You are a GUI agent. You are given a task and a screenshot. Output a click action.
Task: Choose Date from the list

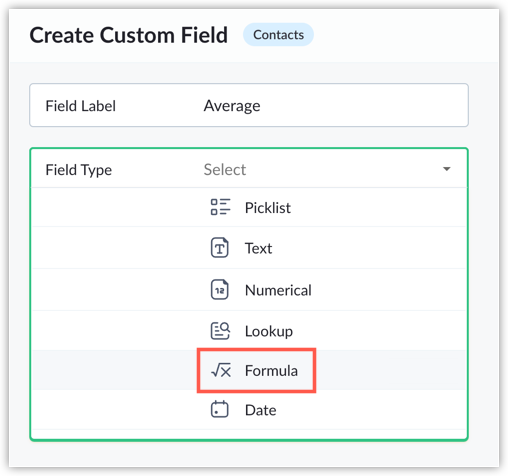pos(249,410)
